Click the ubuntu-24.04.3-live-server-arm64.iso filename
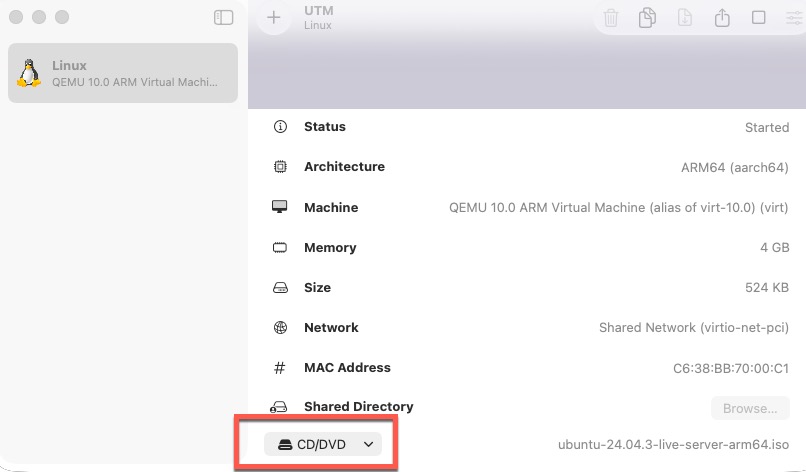Viewport: 806px width, 472px height. (673, 444)
